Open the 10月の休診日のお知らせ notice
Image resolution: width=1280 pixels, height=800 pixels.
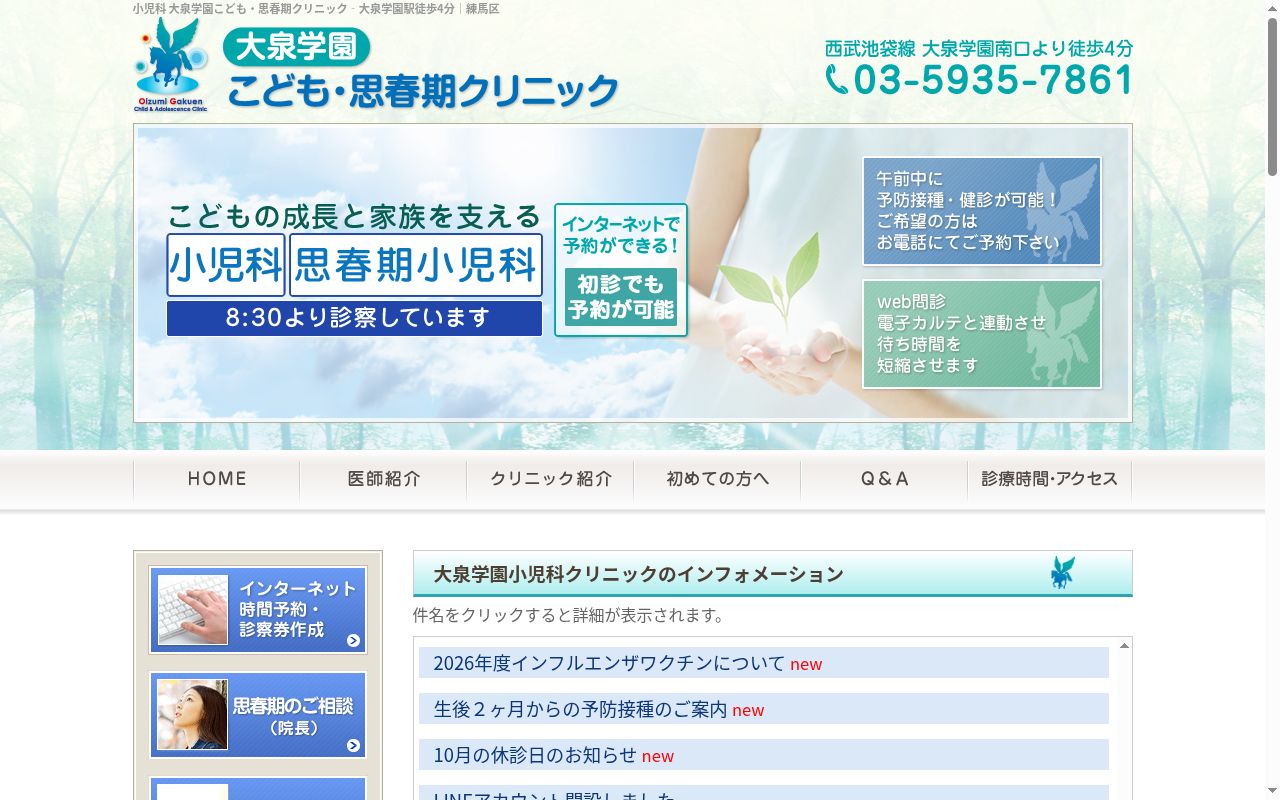764,755
